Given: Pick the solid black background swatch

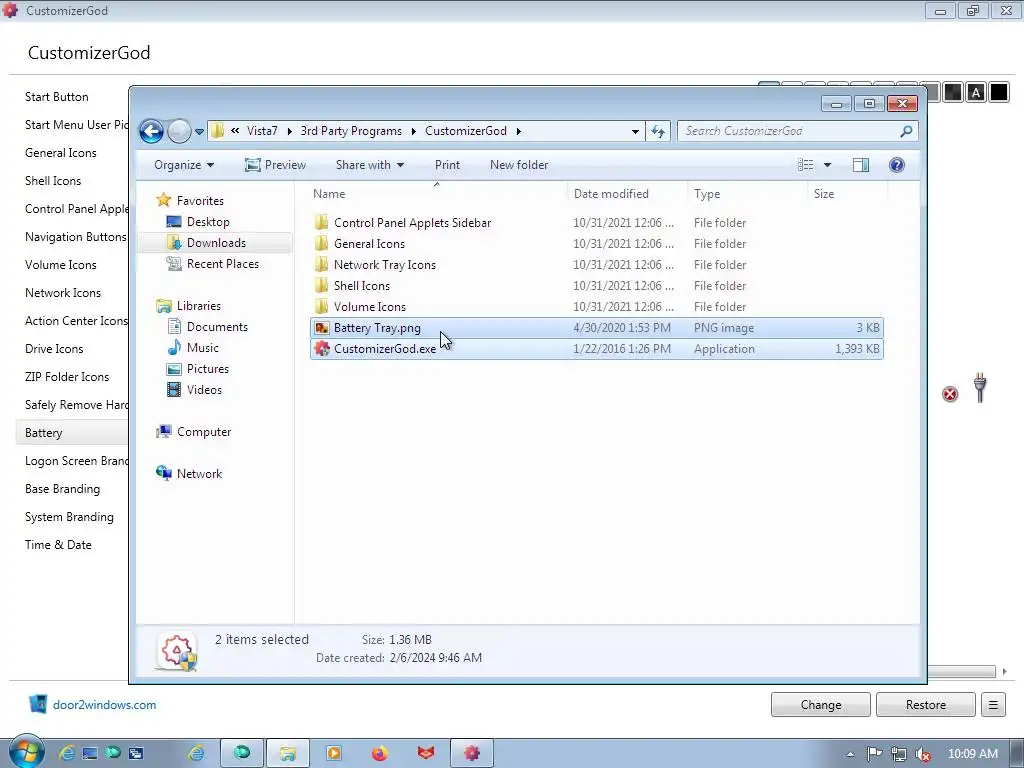Looking at the screenshot, I should 999,93.
